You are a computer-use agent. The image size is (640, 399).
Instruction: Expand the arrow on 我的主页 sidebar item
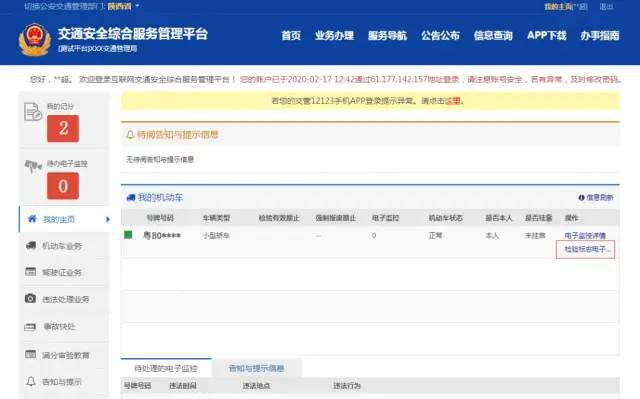(107, 219)
